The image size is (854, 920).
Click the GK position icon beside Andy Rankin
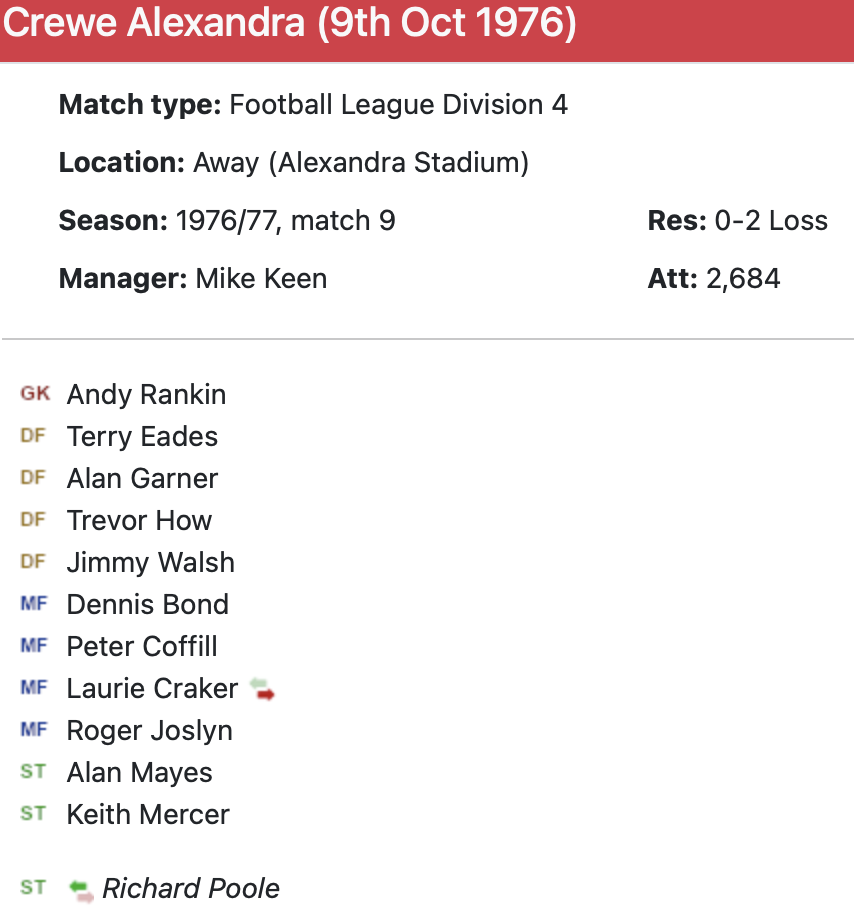click(x=34, y=394)
